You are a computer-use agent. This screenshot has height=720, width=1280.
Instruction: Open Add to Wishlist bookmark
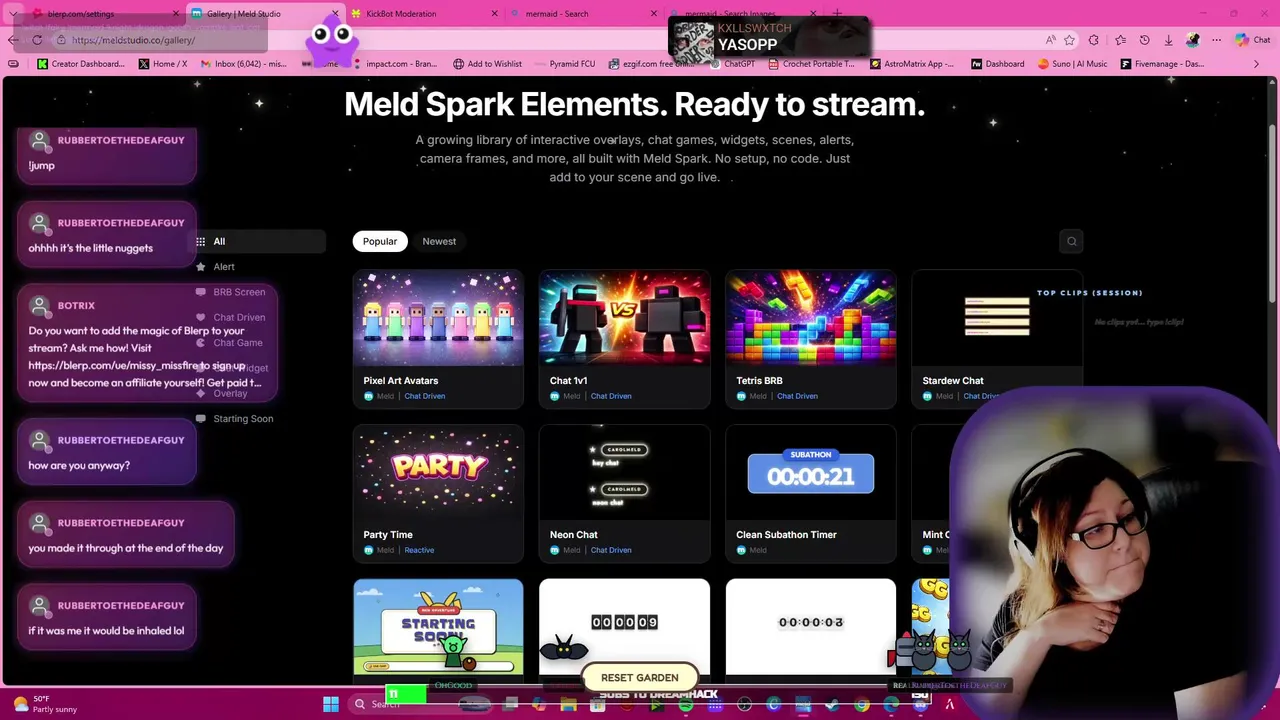487,64
